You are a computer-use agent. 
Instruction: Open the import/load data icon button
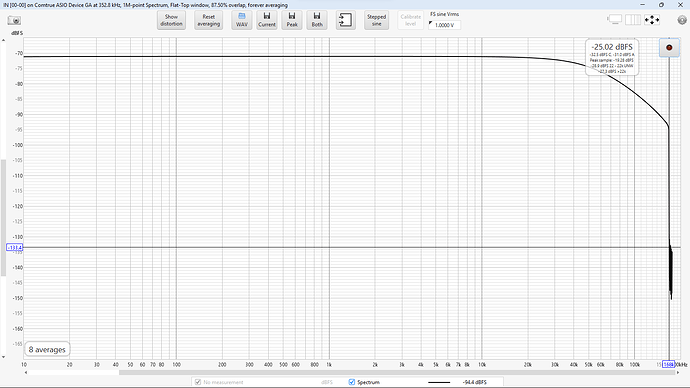(x=345, y=20)
